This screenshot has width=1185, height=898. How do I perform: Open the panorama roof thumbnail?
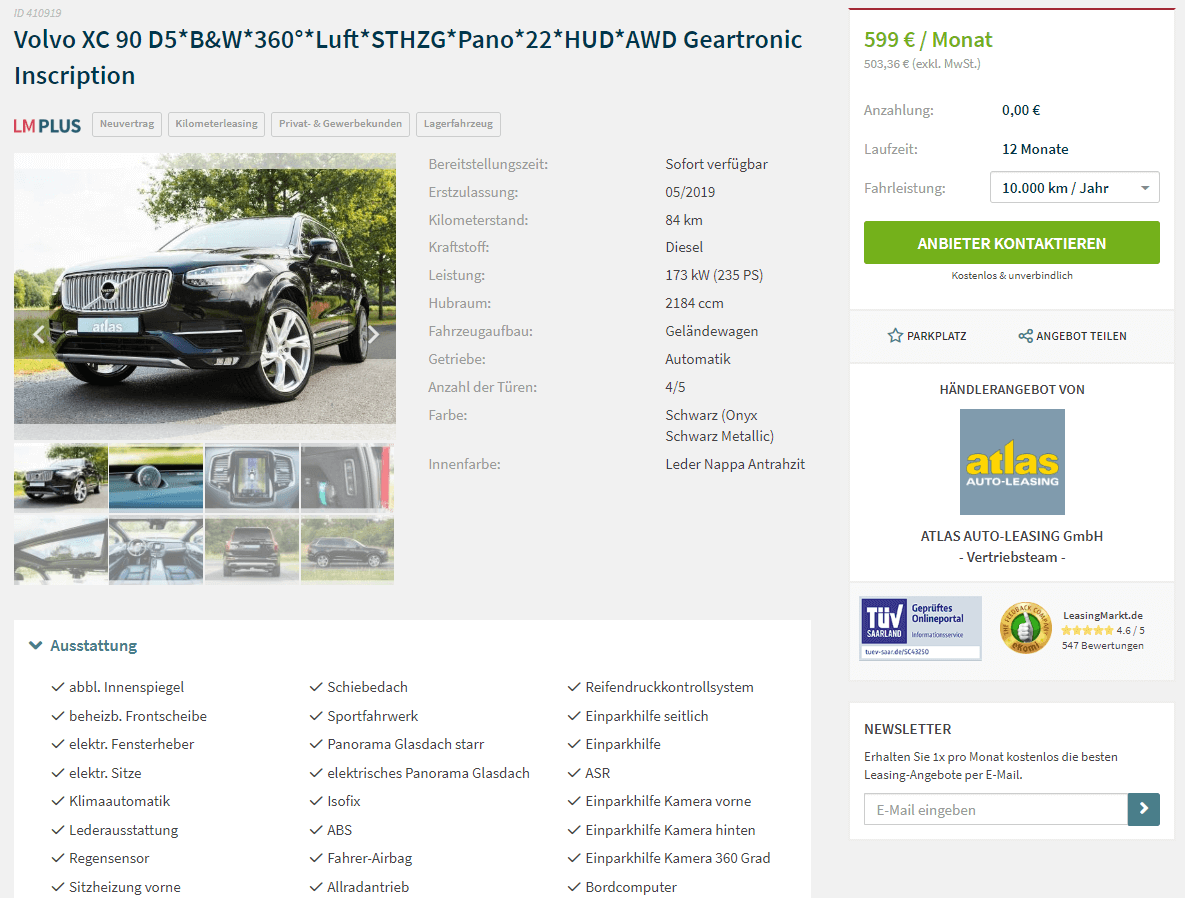coord(60,551)
